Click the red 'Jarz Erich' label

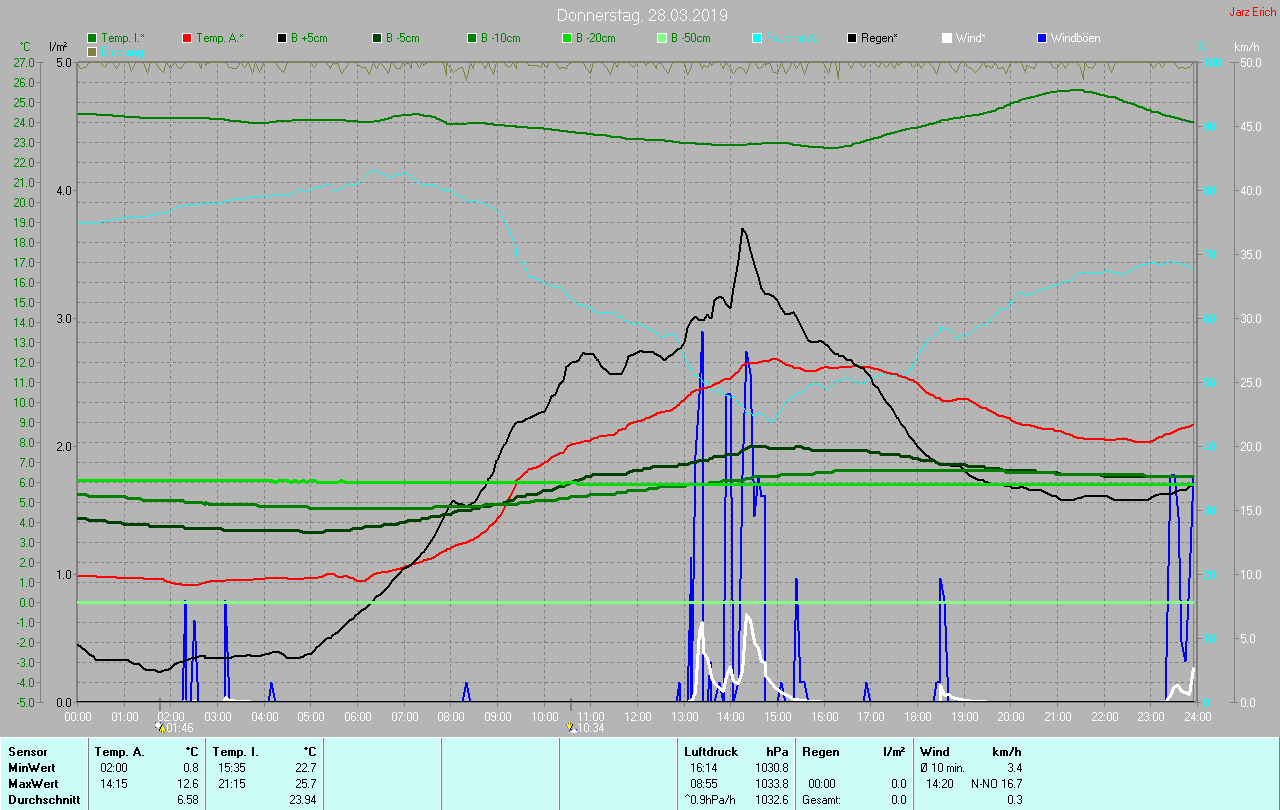point(1252,12)
